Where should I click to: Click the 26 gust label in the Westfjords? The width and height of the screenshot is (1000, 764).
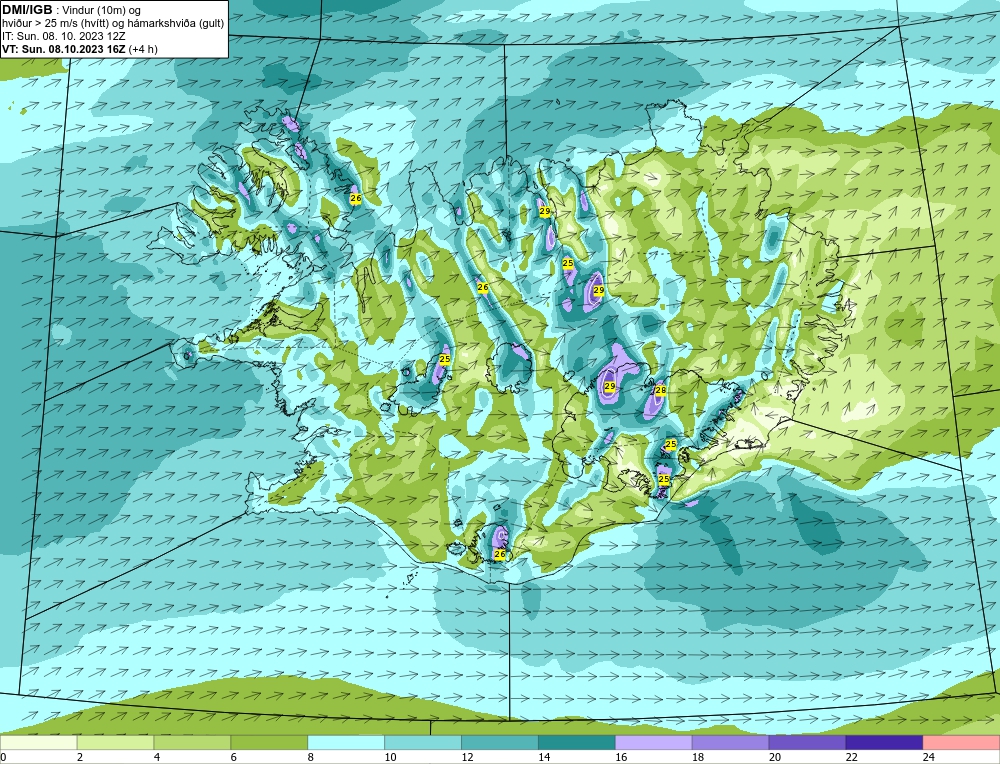(x=356, y=198)
